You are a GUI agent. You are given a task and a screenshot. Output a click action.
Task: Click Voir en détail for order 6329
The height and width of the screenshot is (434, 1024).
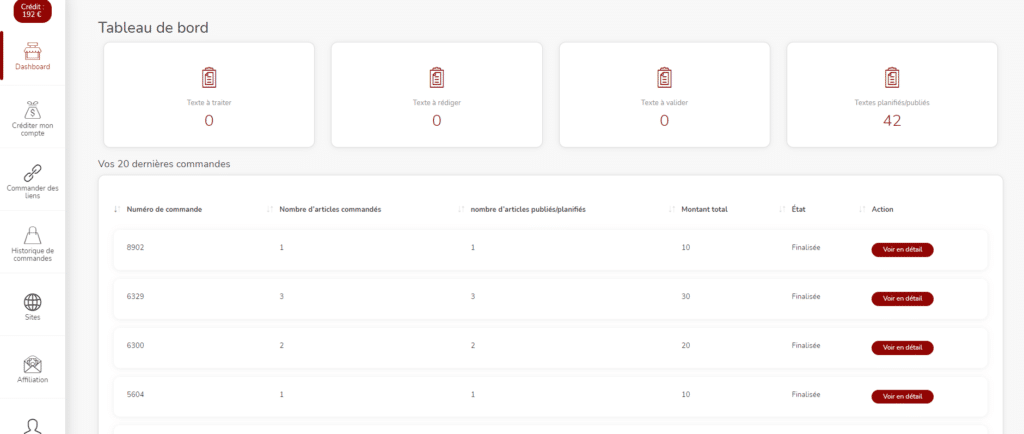pos(903,299)
